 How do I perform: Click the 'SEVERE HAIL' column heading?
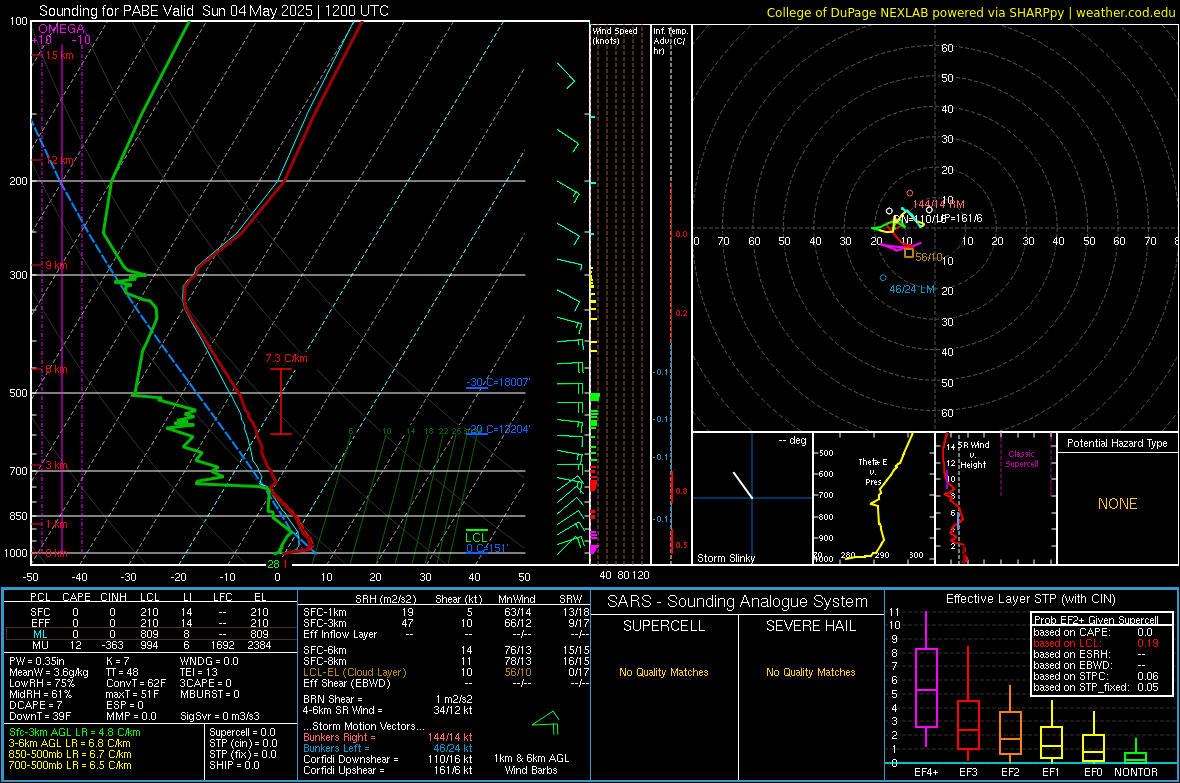click(810, 626)
